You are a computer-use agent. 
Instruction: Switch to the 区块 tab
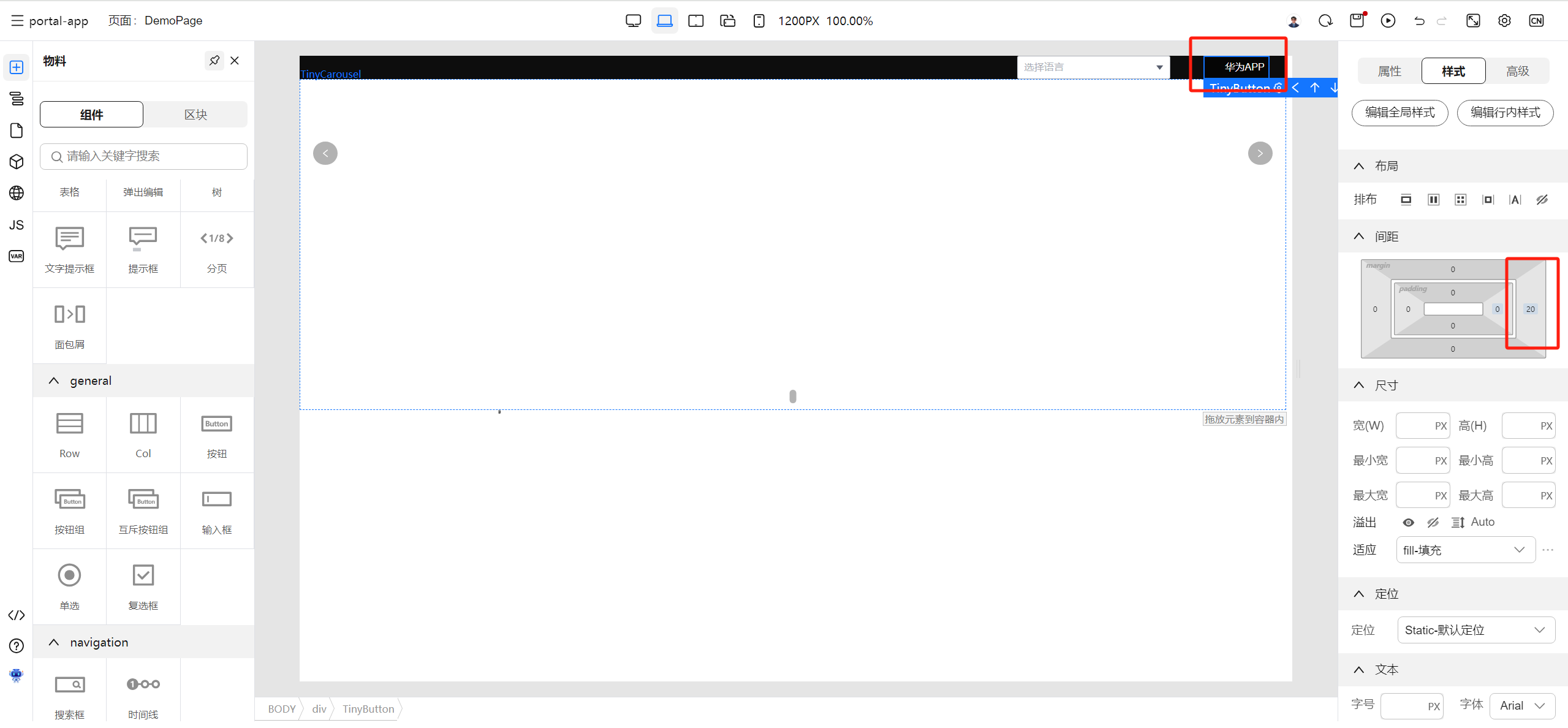coord(195,115)
